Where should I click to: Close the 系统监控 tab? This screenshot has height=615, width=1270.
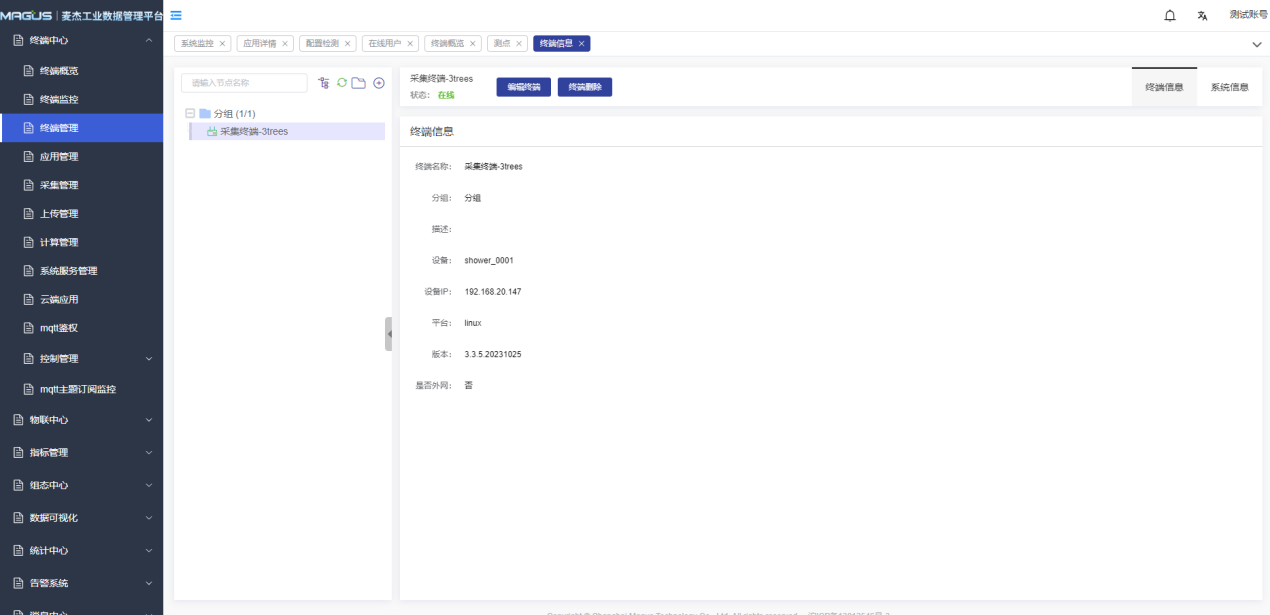222,44
